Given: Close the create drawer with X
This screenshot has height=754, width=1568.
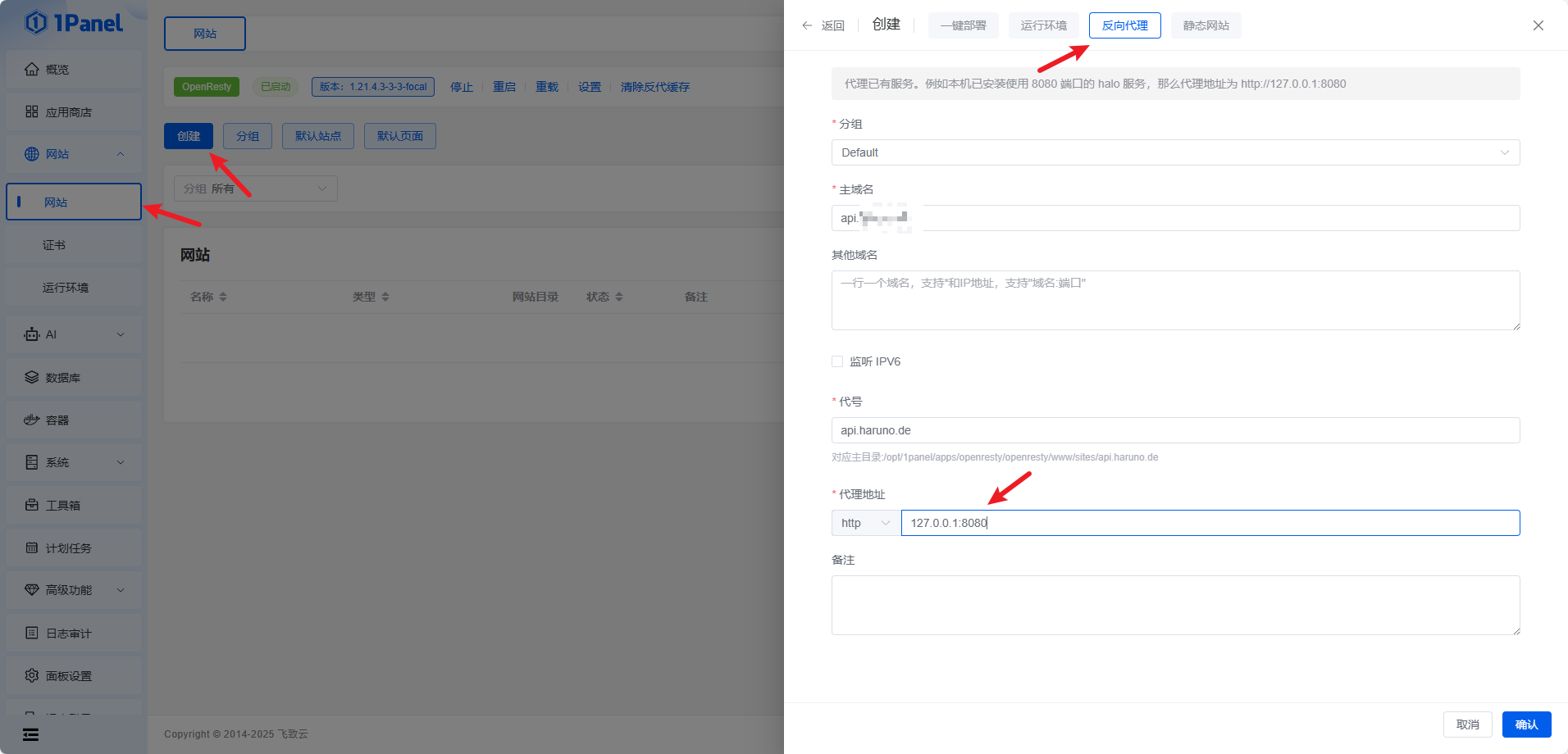Looking at the screenshot, I should click(x=1538, y=25).
